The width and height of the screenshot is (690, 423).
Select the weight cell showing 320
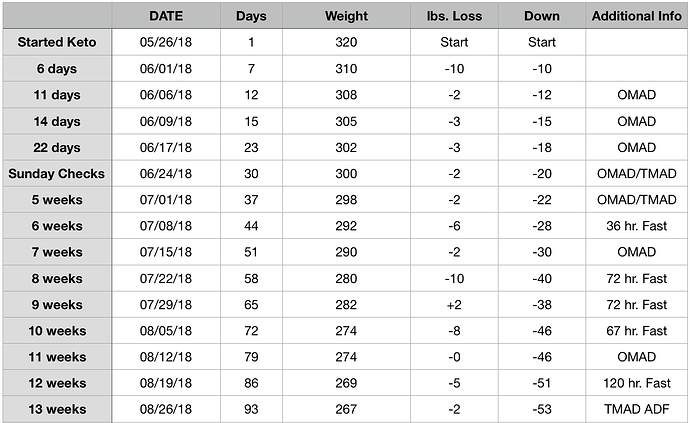click(x=346, y=42)
